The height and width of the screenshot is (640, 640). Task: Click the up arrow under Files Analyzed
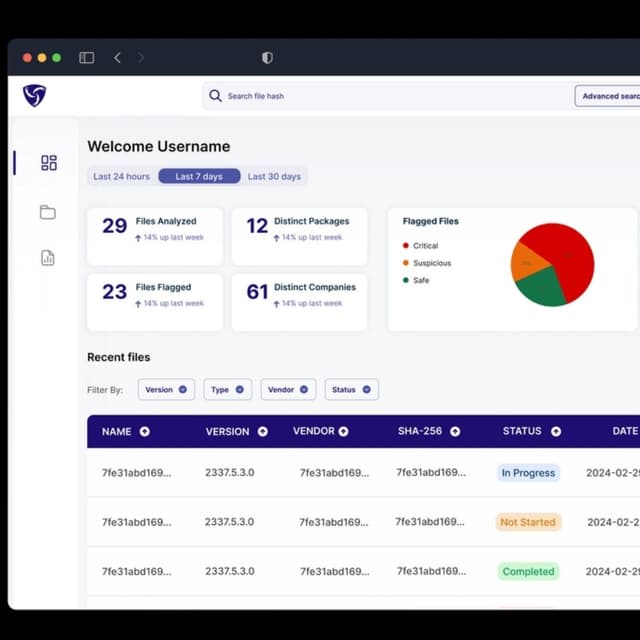pyautogui.click(x=138, y=238)
